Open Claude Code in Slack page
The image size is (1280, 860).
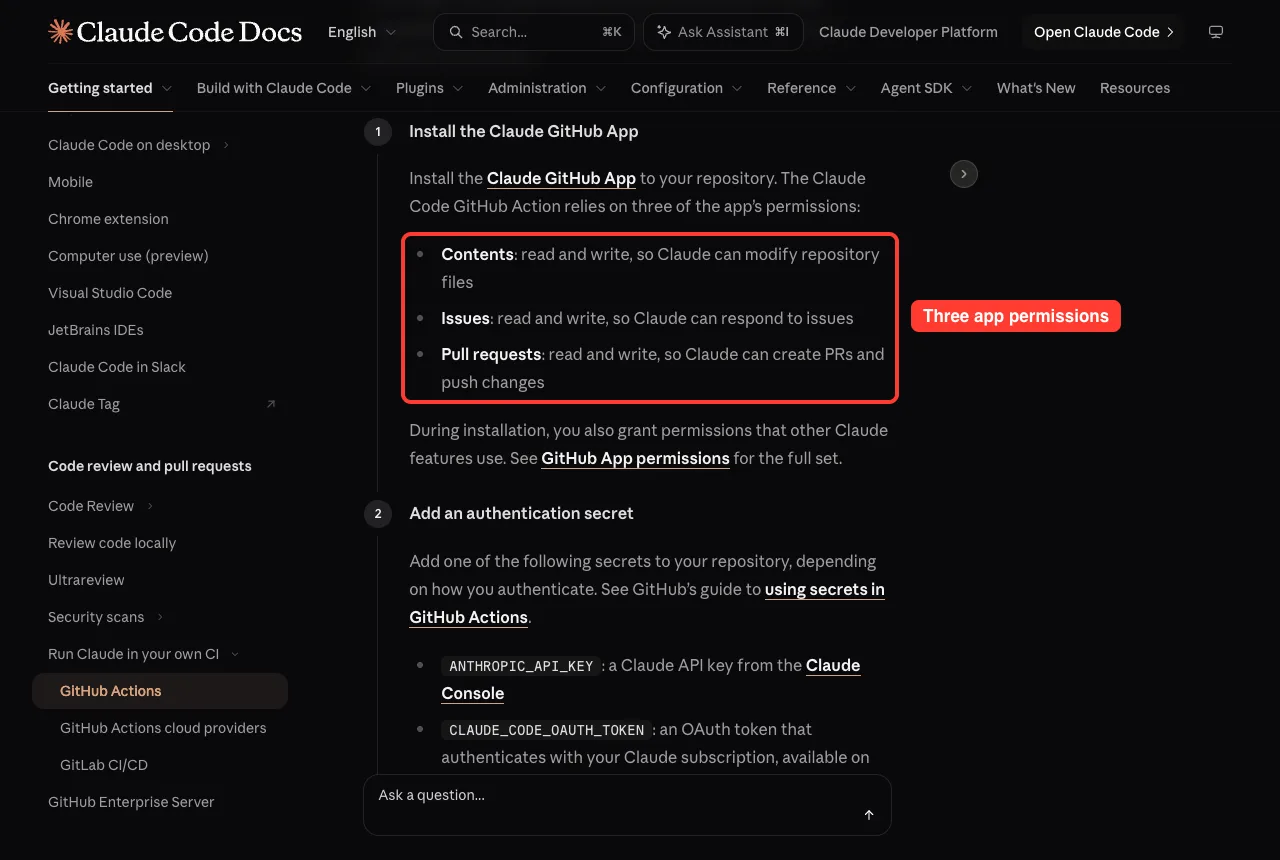pyautogui.click(x=117, y=367)
